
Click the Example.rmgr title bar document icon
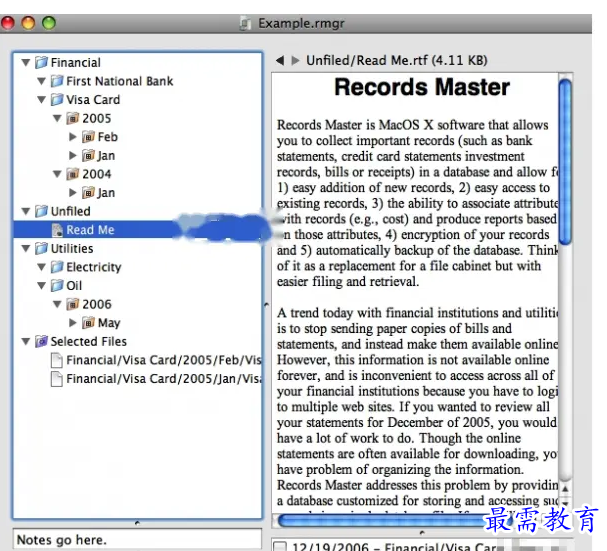coord(245,23)
